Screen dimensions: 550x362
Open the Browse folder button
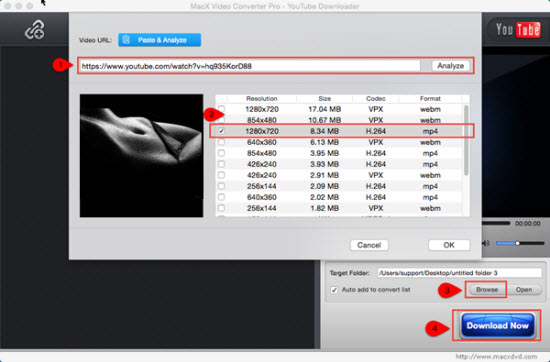[487, 290]
